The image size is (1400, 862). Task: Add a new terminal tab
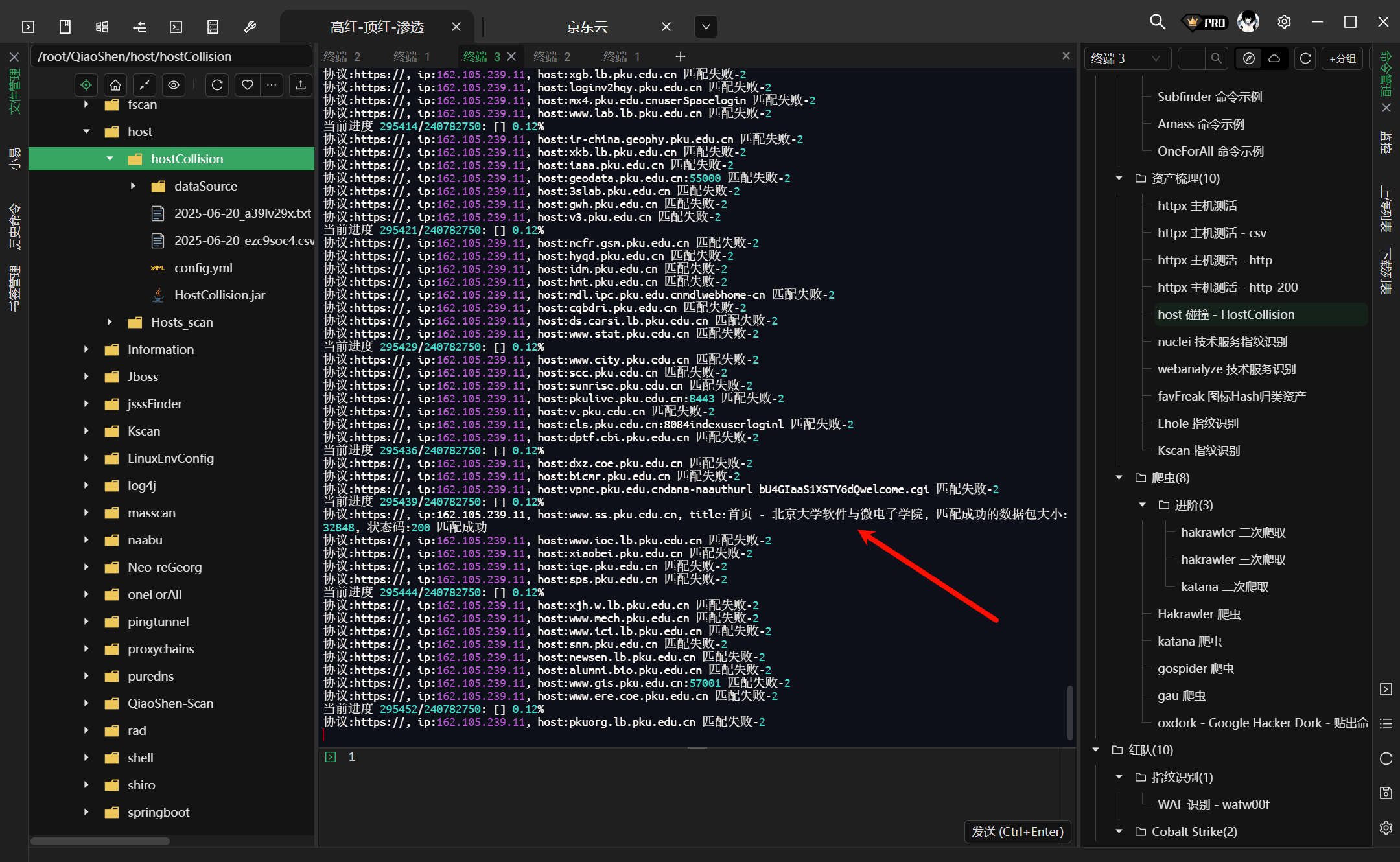(x=680, y=56)
